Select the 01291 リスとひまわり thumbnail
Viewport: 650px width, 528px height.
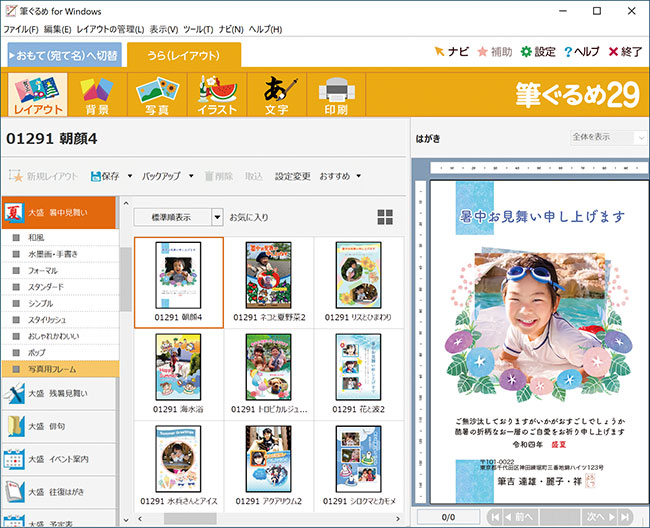coord(359,283)
